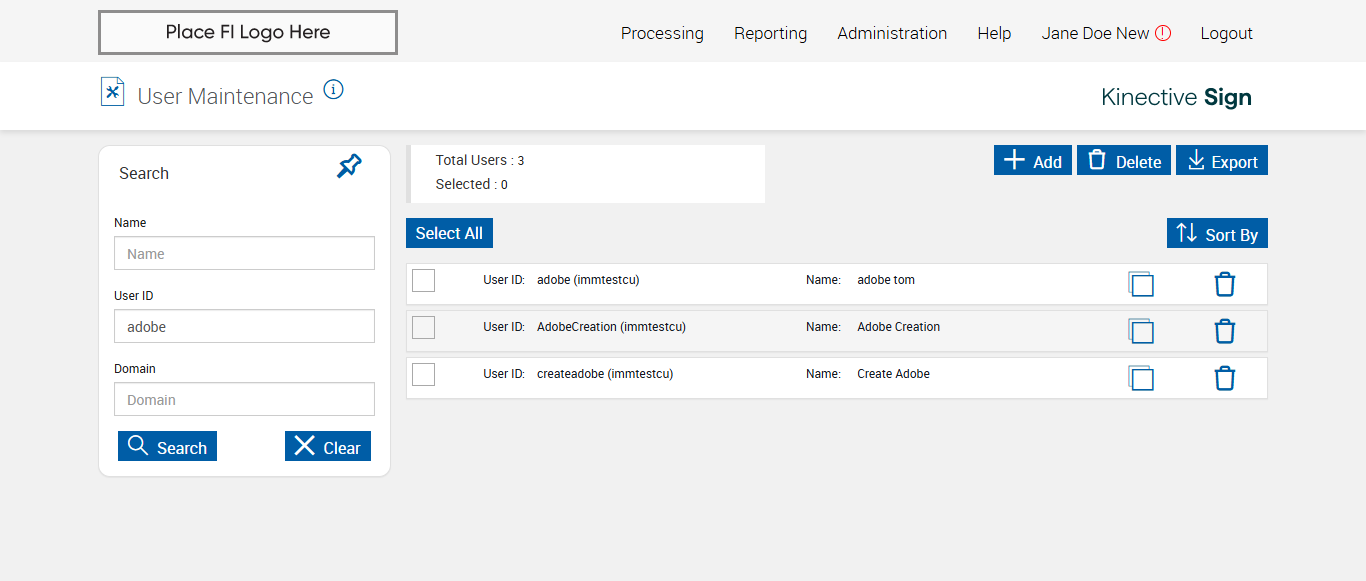Copy the adobe tom user row
Image resolution: width=1366 pixels, height=581 pixels.
1141,285
